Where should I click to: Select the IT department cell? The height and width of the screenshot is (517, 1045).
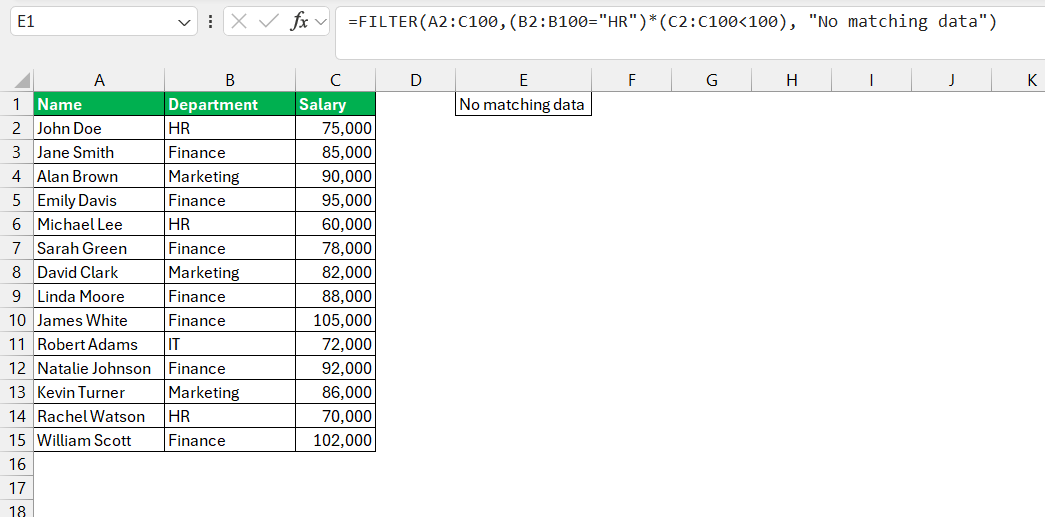(x=230, y=344)
